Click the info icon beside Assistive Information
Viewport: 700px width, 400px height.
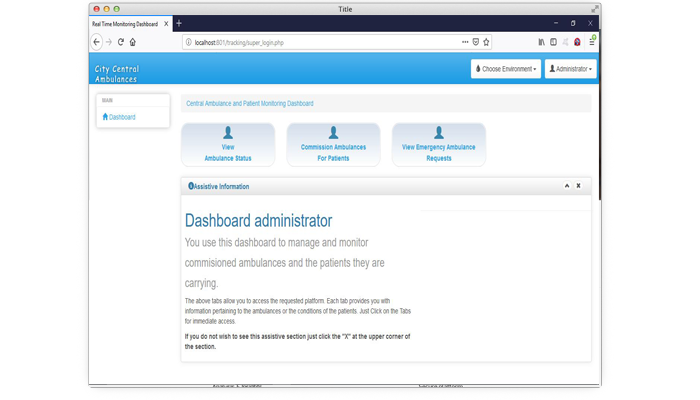coord(190,186)
